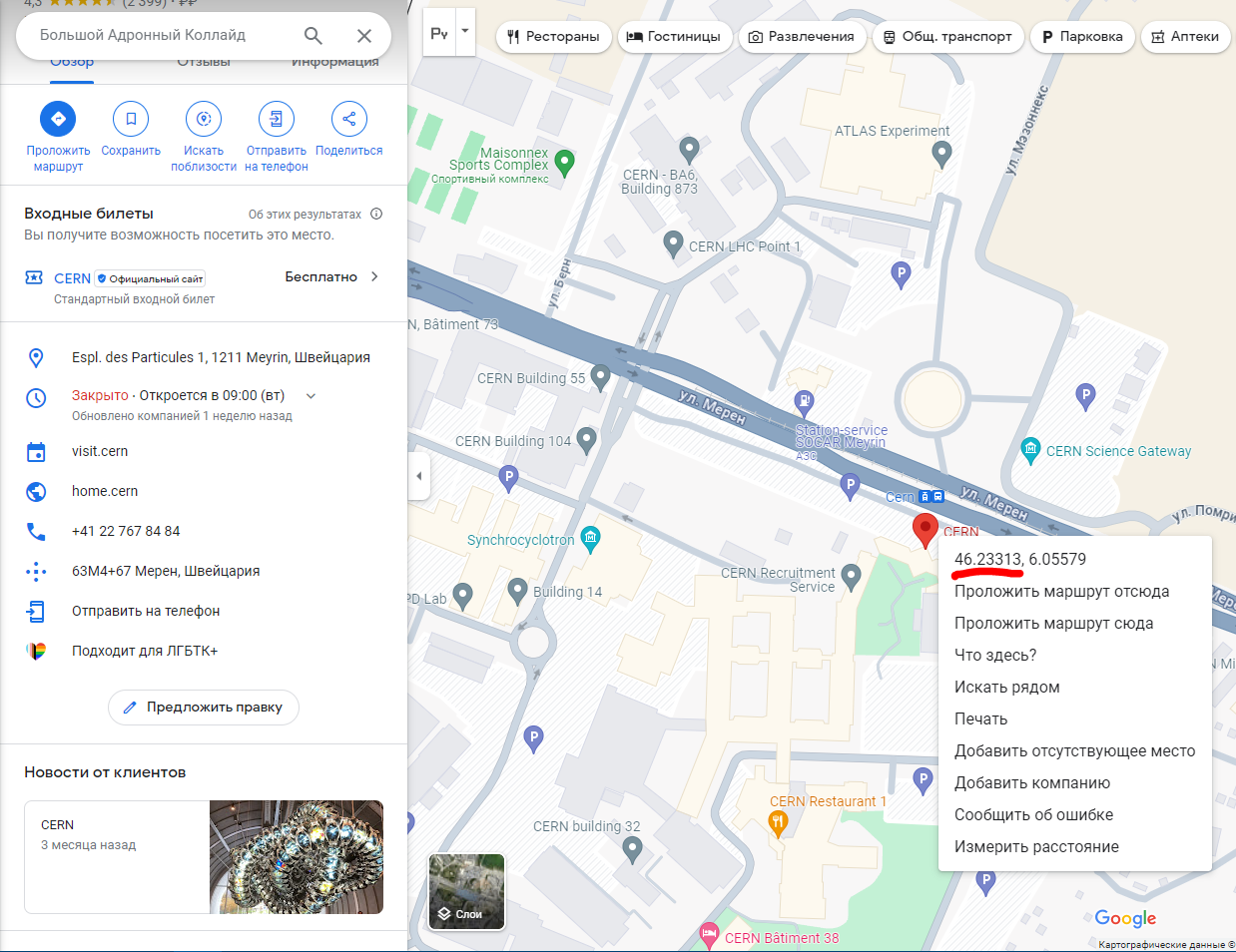The image size is (1236, 952).
Task: Select 'Добавить отсутствующее место' menu entry
Action: click(1075, 751)
